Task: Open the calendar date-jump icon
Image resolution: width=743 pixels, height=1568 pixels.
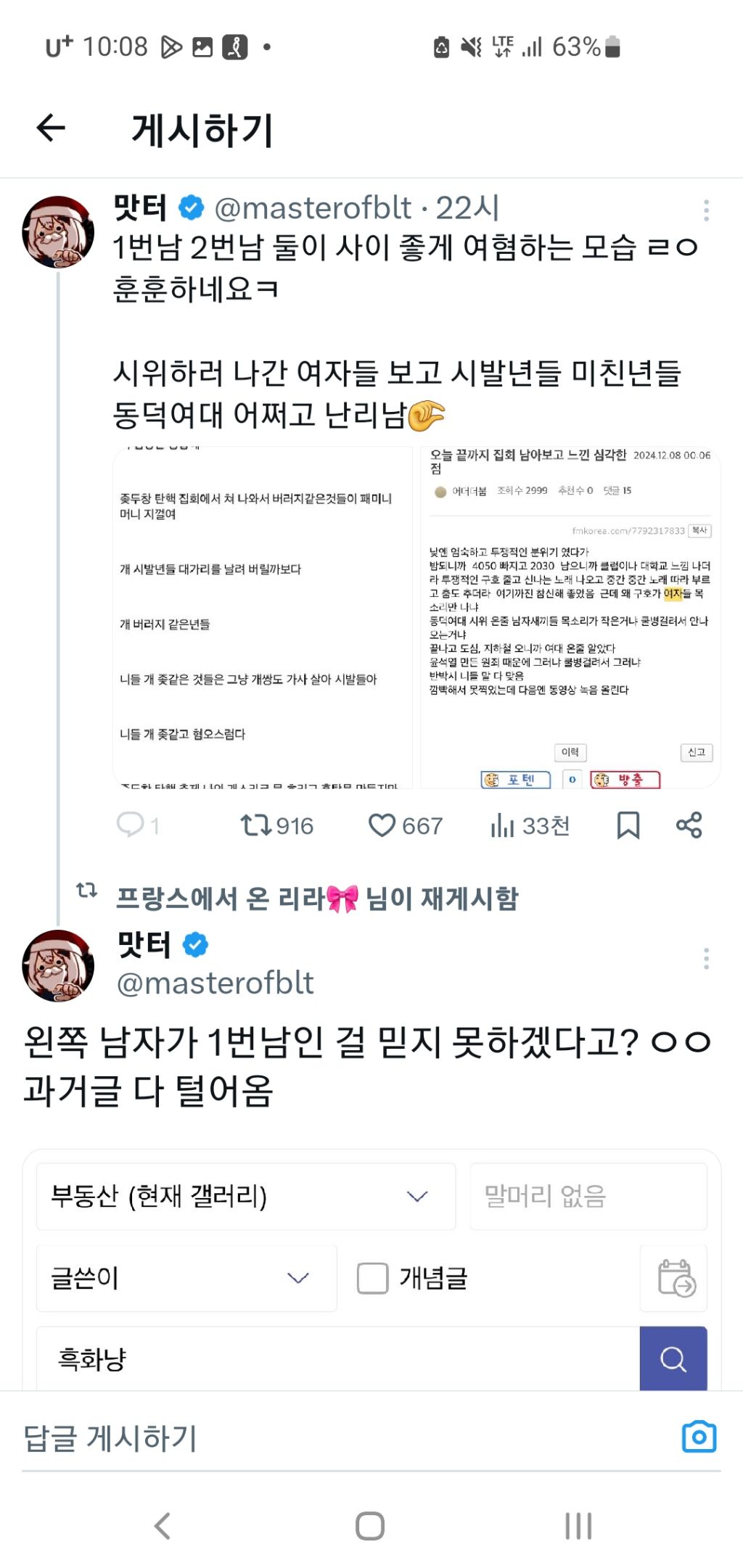Action: (676, 1278)
